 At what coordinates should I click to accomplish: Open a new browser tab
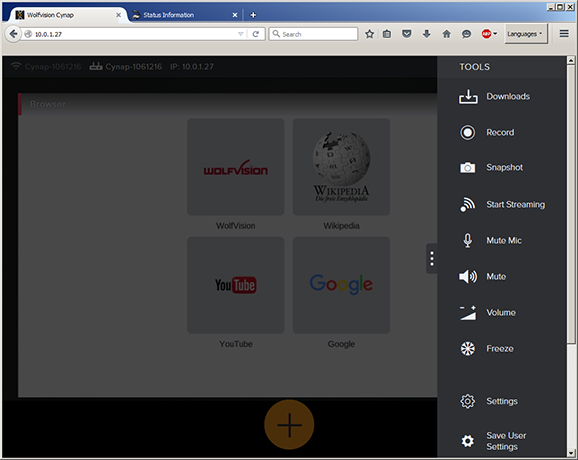[253, 15]
